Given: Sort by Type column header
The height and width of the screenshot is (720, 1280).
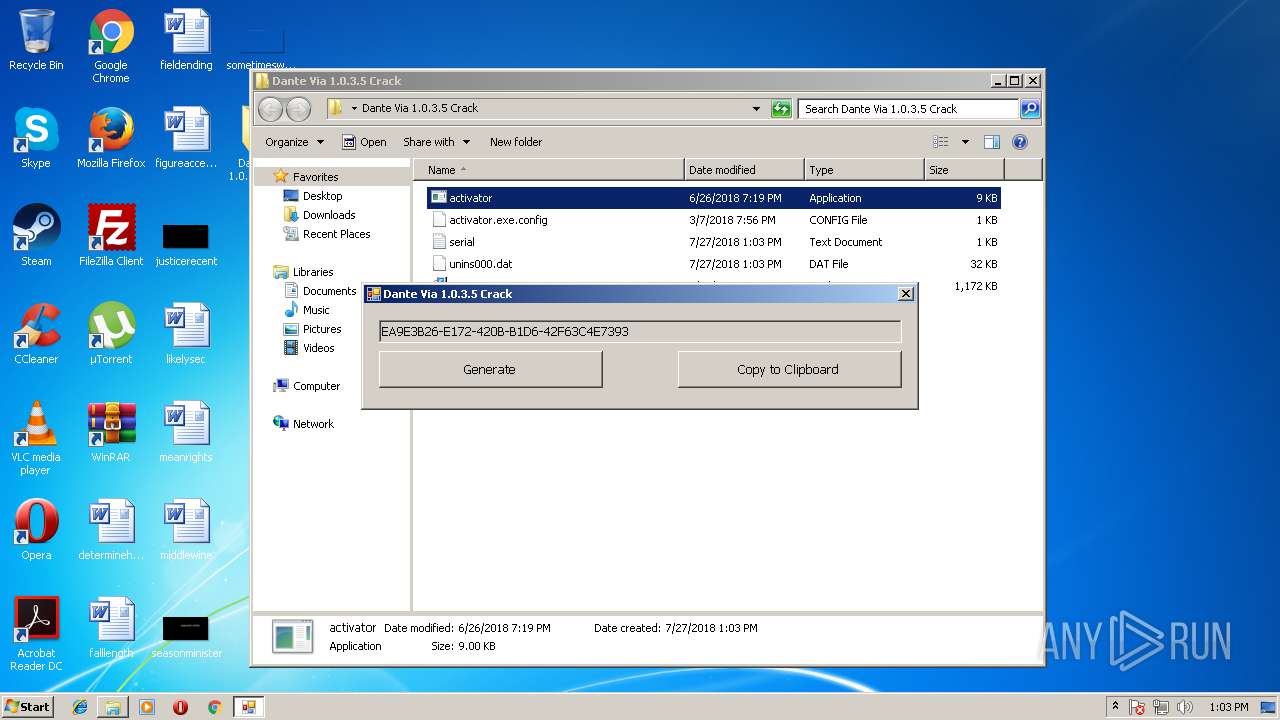Looking at the screenshot, I should click(x=864, y=170).
